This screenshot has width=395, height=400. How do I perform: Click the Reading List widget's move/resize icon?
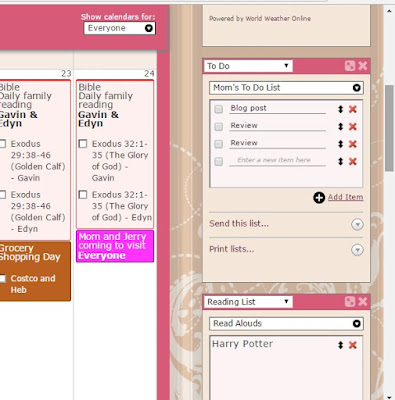pos(350,302)
